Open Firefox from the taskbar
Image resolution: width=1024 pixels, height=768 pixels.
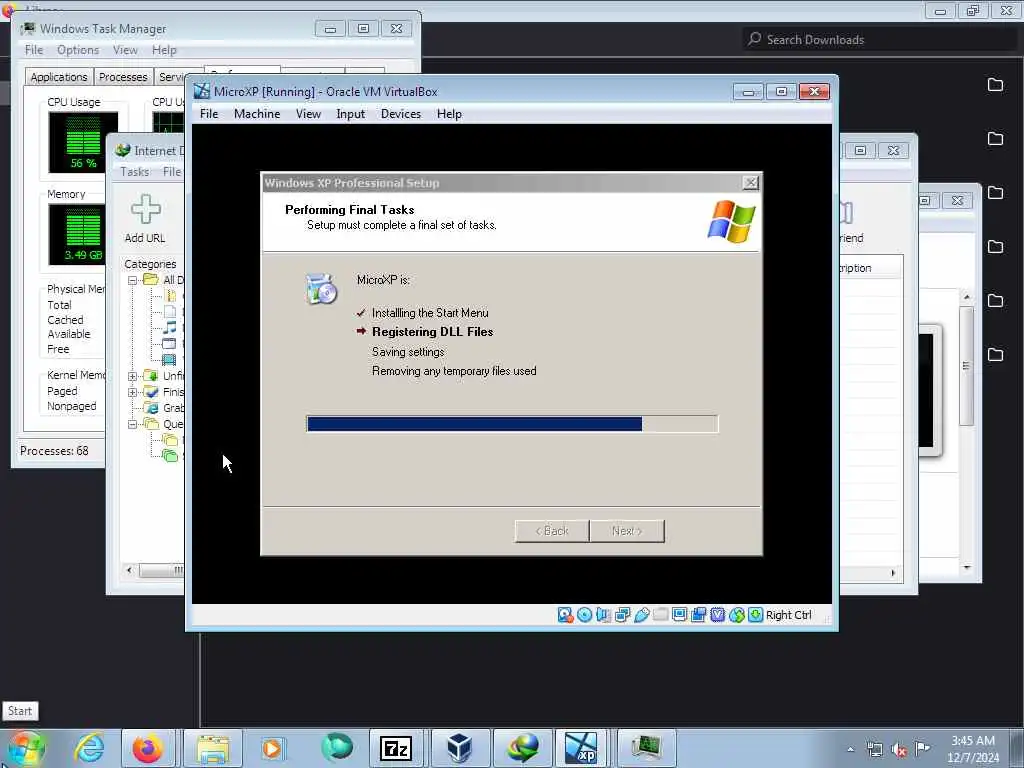148,748
